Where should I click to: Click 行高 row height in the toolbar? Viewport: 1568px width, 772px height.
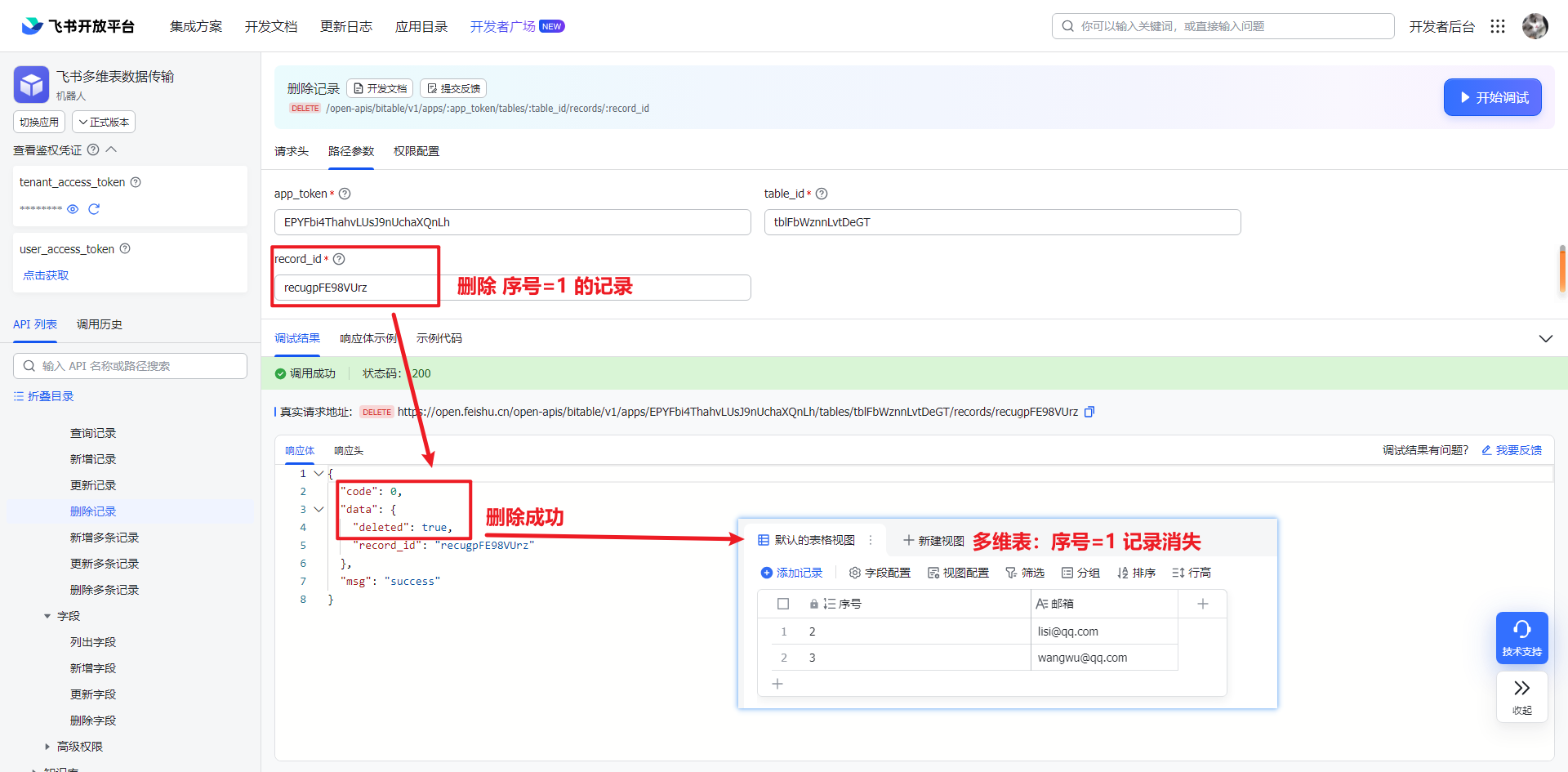point(1192,573)
